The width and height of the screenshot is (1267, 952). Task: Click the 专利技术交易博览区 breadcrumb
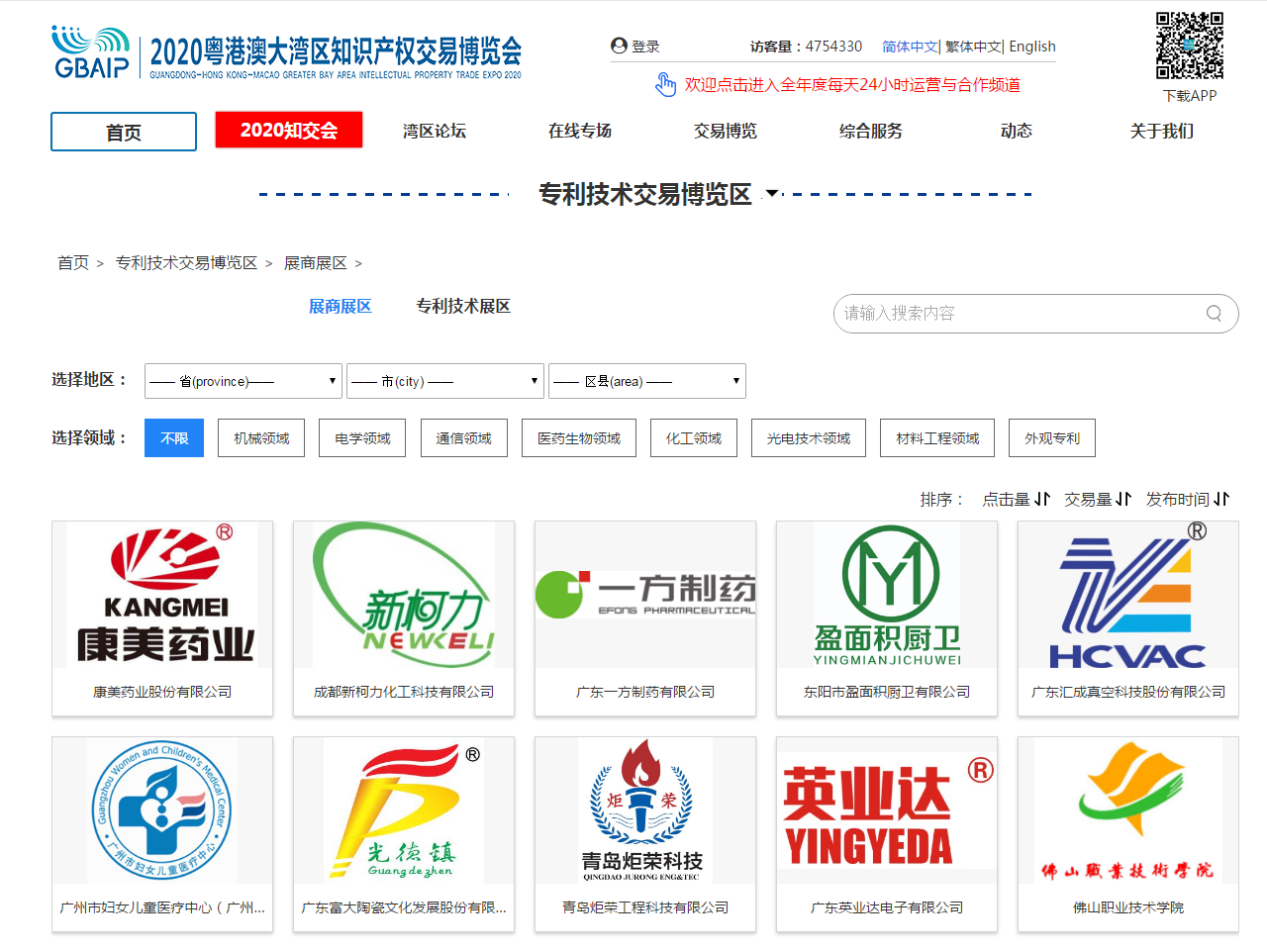point(186,262)
